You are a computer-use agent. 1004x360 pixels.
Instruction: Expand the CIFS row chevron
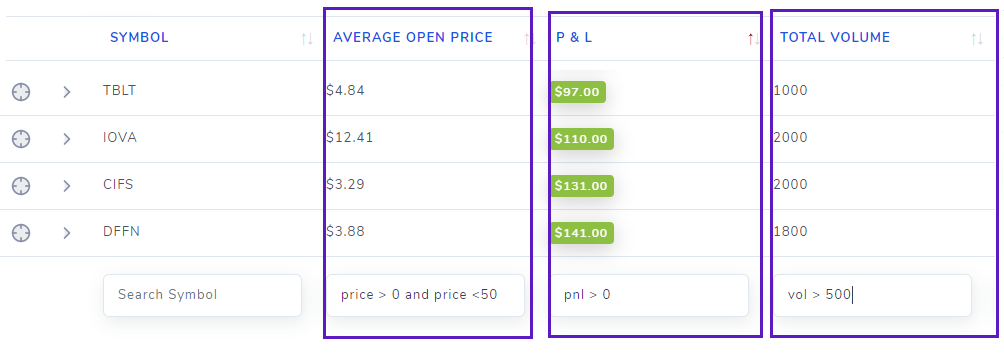67,186
